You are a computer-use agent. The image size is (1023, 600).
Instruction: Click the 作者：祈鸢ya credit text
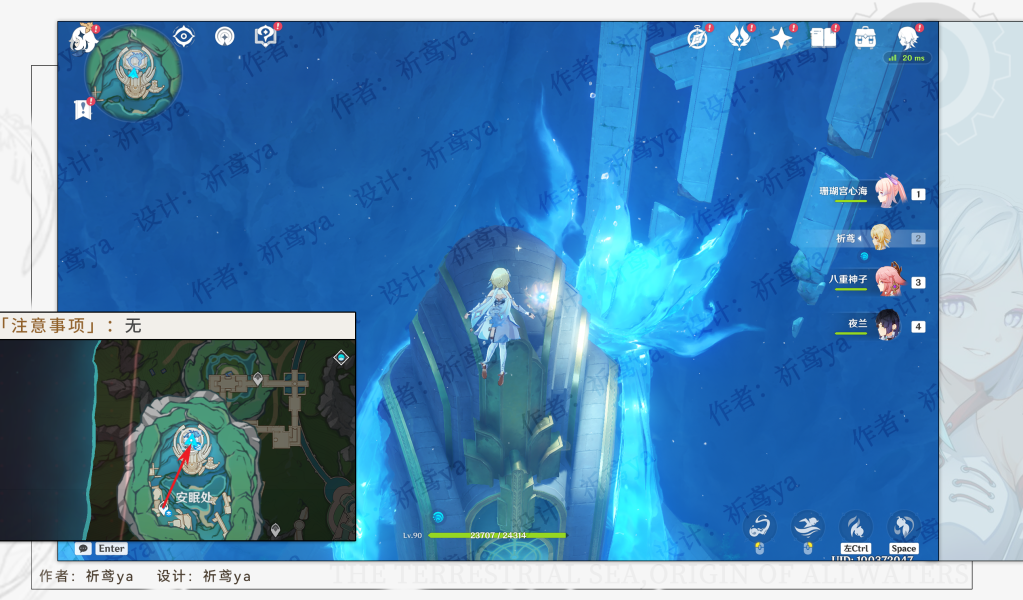(86, 576)
